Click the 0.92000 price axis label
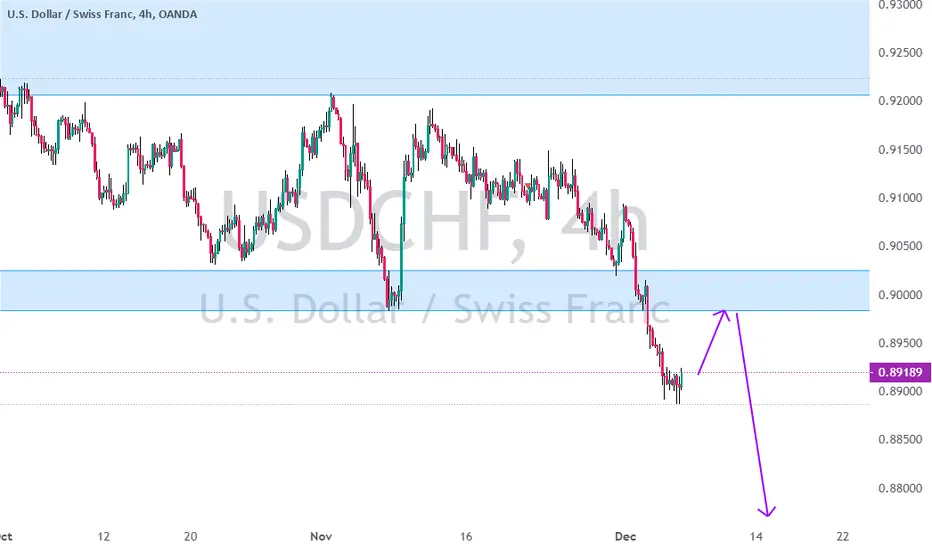The height and width of the screenshot is (550, 932). (x=900, y=101)
